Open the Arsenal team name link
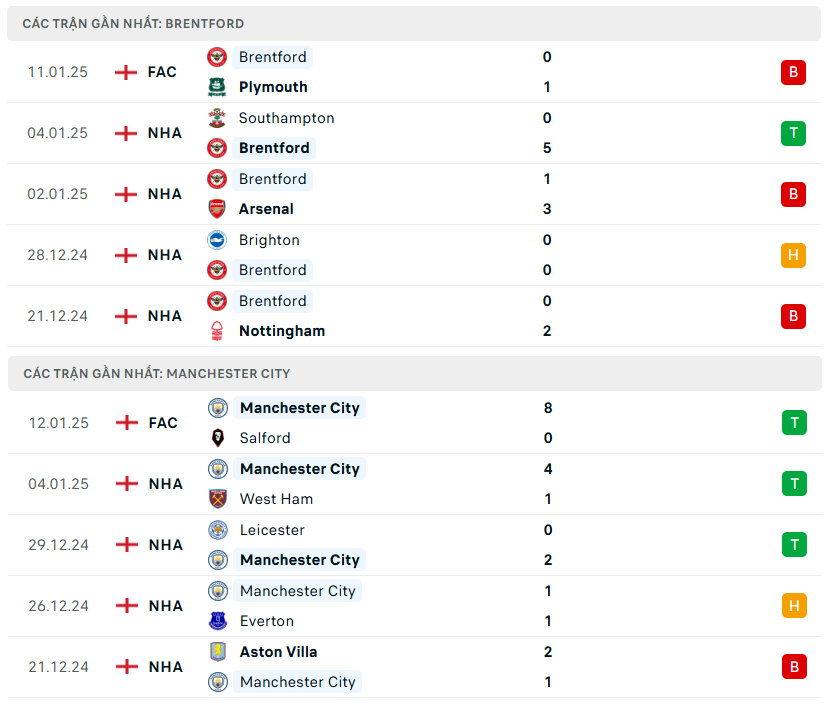This screenshot has width=830, height=711. (x=266, y=209)
